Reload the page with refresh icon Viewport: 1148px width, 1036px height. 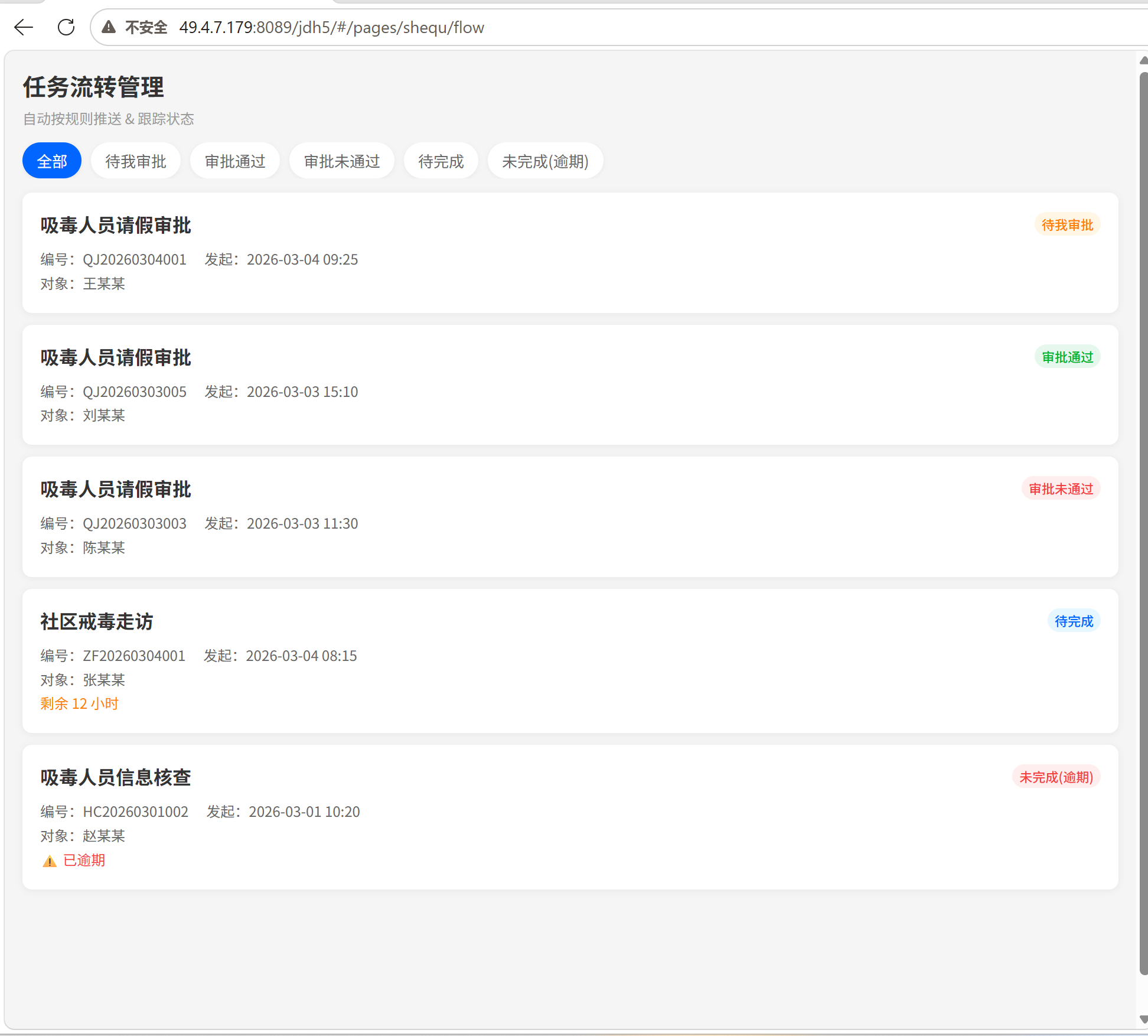[x=66, y=27]
